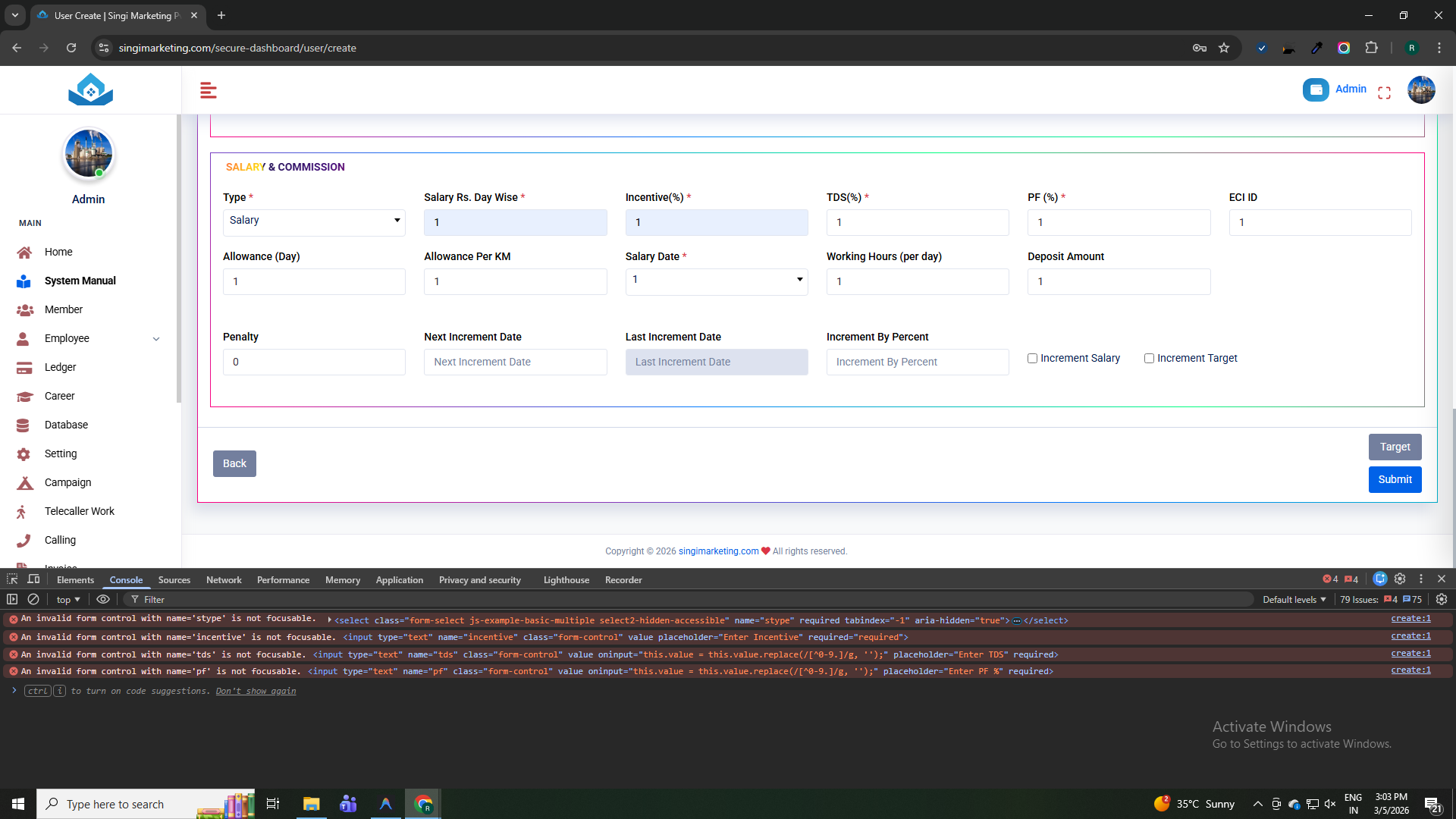Open the Type salary dropdown
Image resolution: width=1456 pixels, height=819 pixels.
coord(314,221)
